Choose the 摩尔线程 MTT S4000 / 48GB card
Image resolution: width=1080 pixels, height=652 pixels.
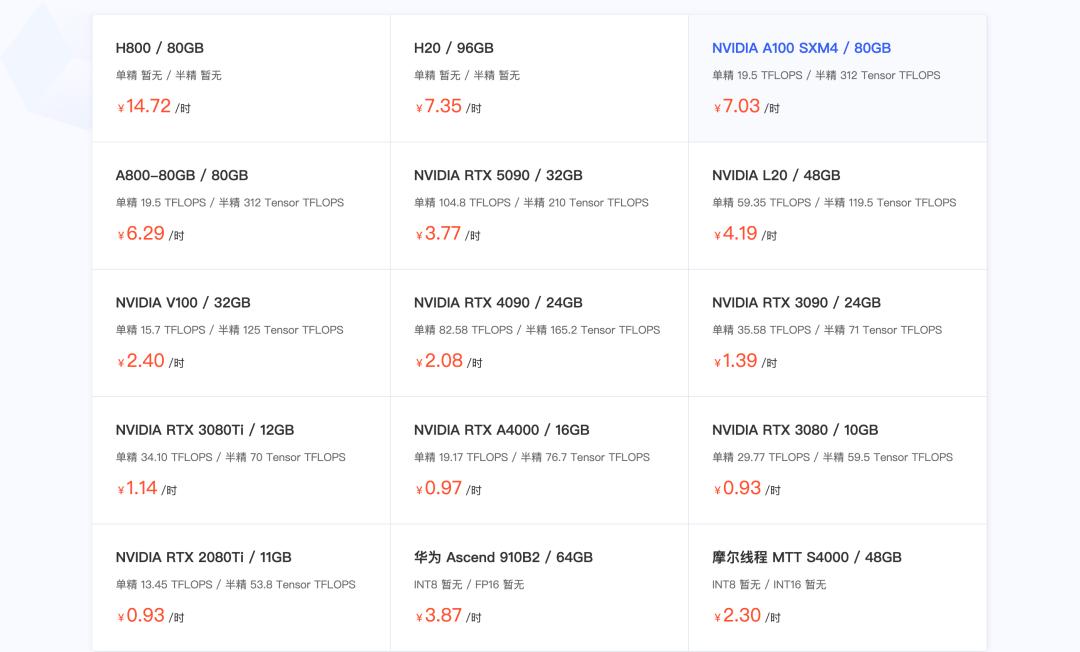click(837, 587)
